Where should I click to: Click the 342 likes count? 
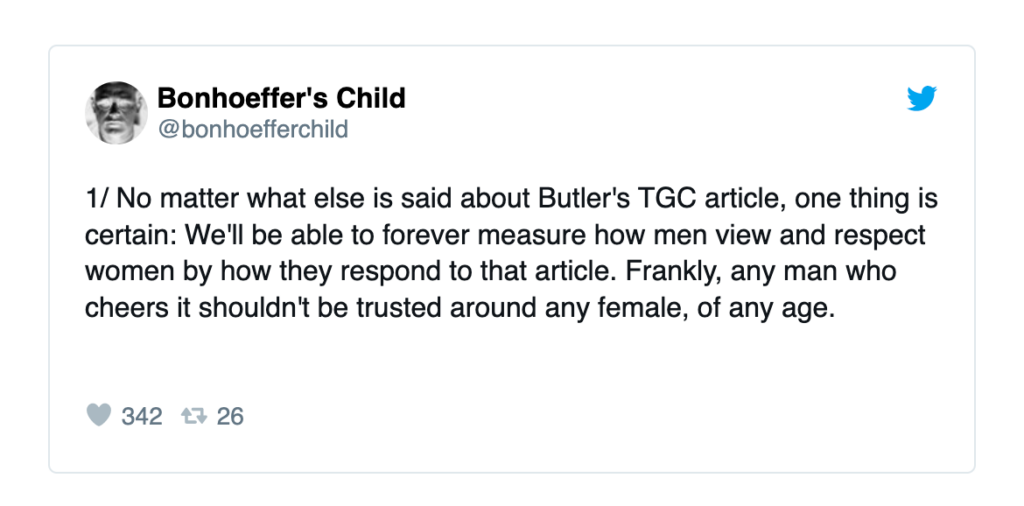click(142, 416)
